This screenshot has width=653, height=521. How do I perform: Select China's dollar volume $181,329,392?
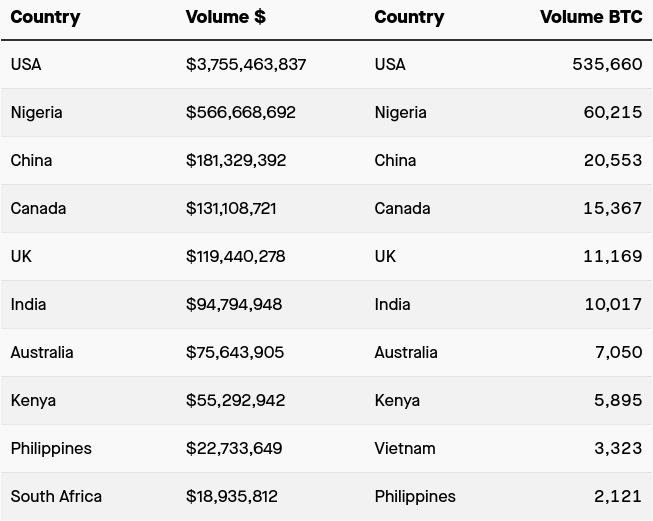[x=236, y=160]
